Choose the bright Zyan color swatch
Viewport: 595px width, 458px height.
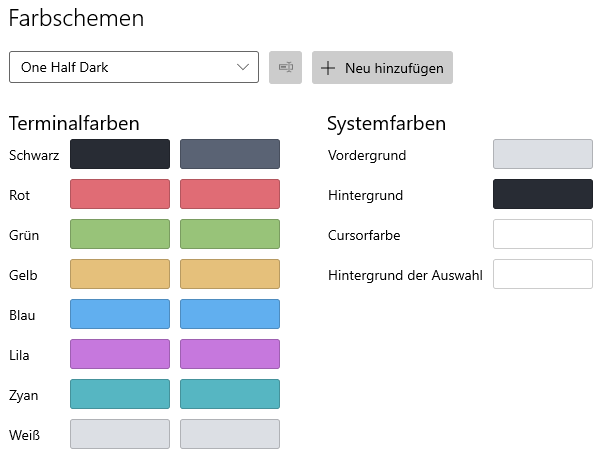coord(230,394)
